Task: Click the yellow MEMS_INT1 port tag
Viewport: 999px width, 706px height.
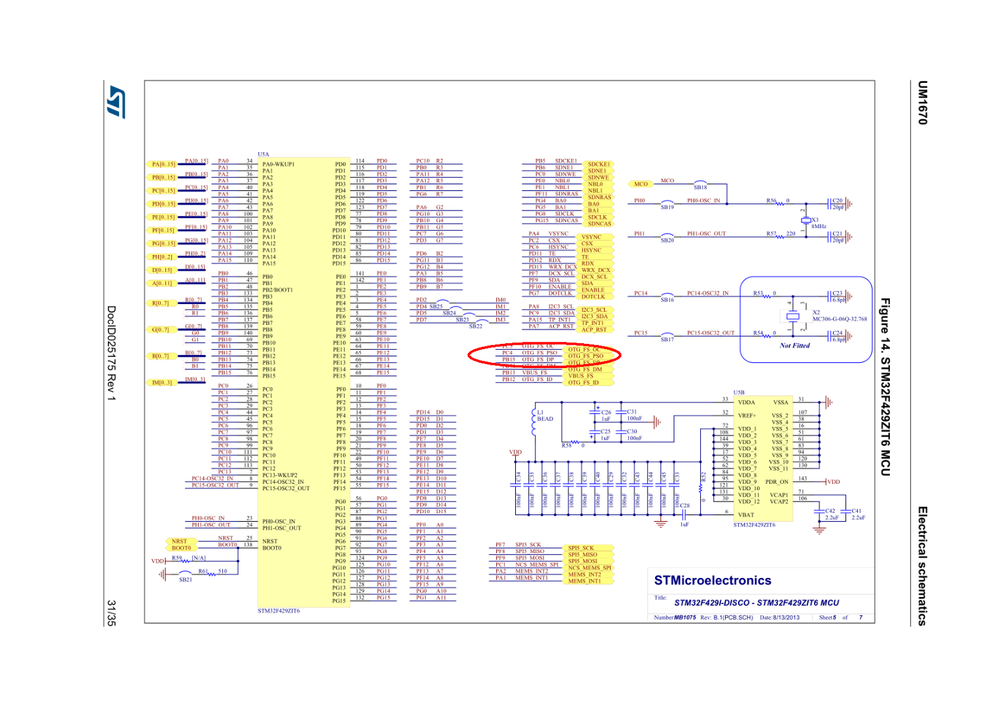Action: (589, 581)
